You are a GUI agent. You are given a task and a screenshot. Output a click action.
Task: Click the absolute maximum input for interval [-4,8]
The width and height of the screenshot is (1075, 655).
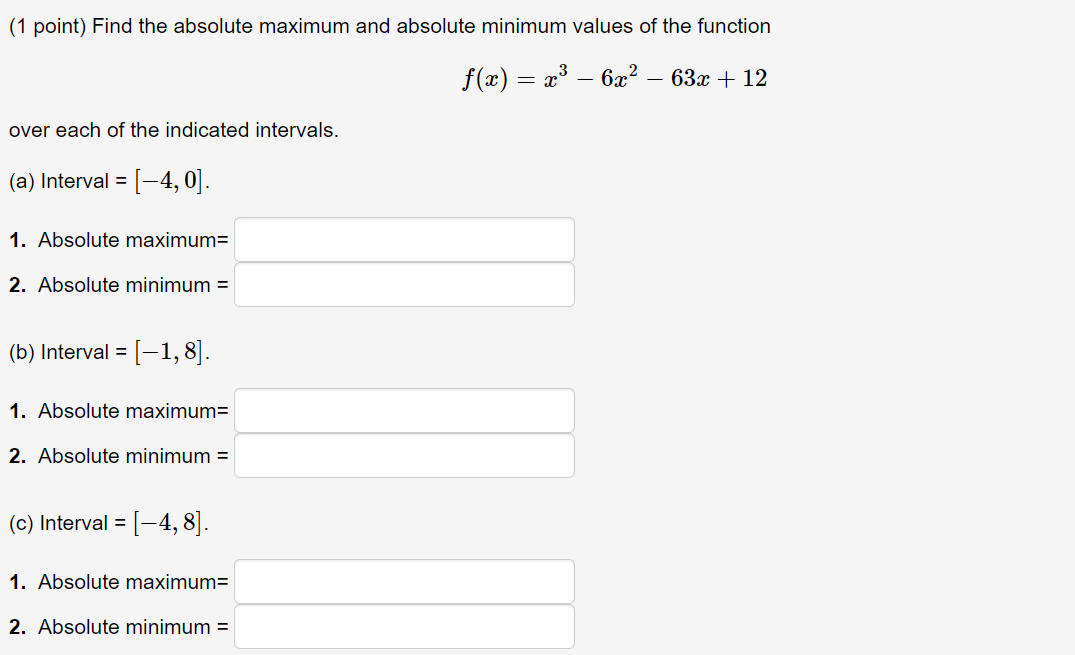click(x=404, y=581)
